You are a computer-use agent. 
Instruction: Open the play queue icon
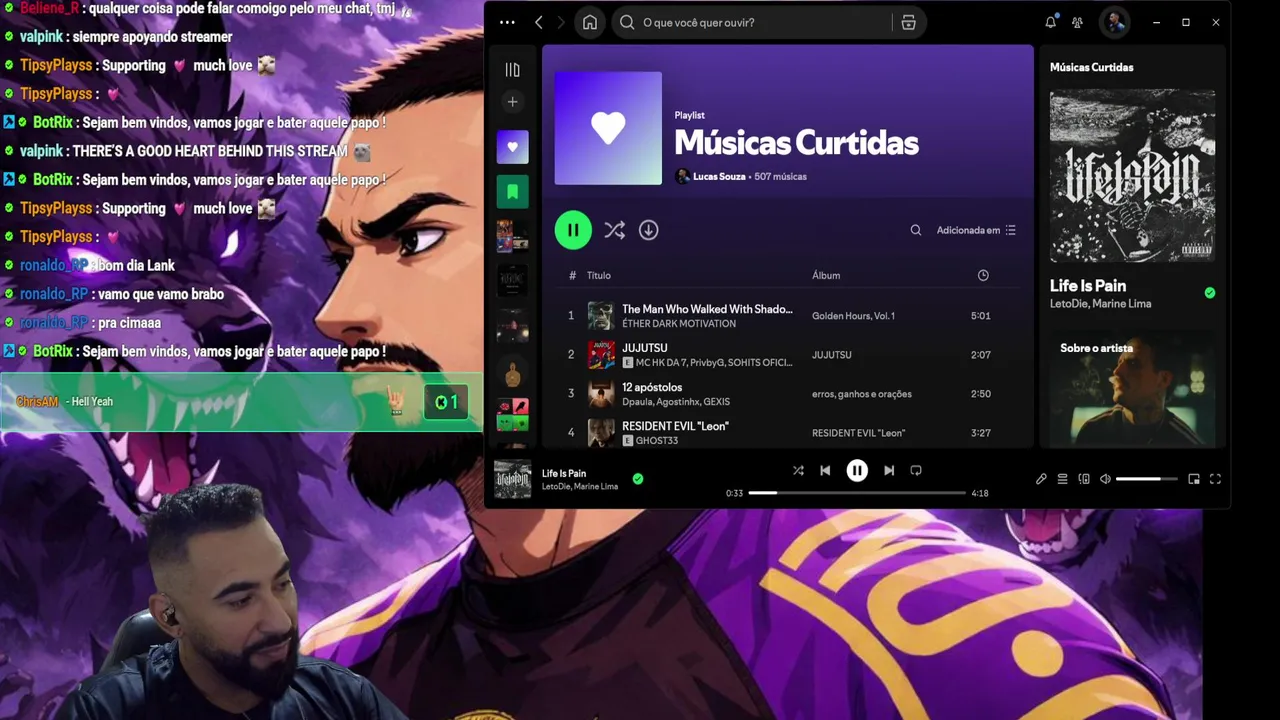click(1062, 479)
